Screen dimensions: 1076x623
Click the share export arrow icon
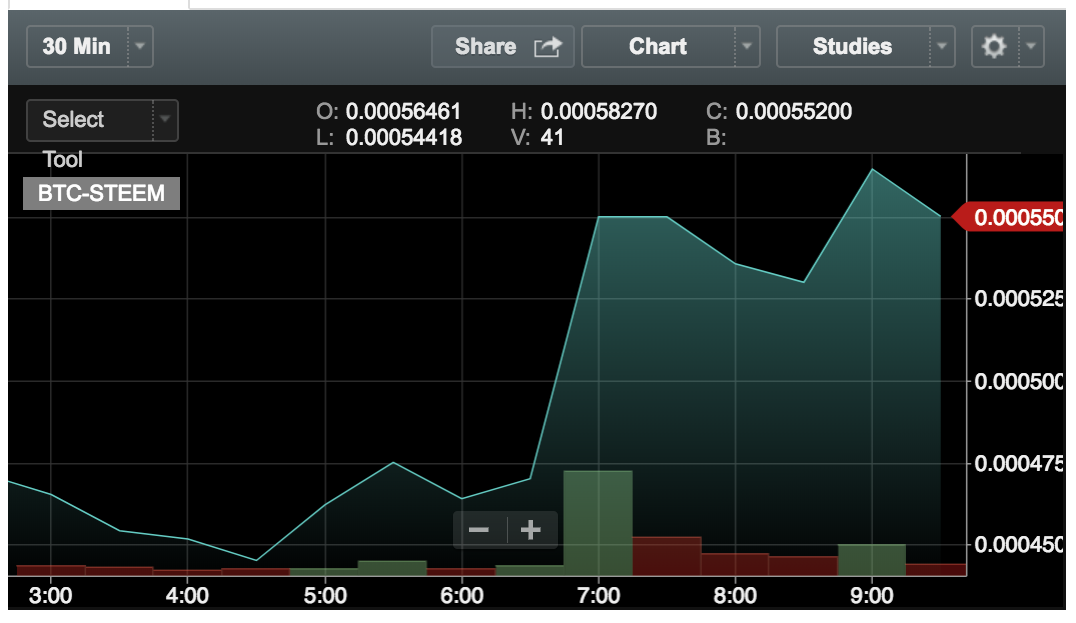(548, 47)
